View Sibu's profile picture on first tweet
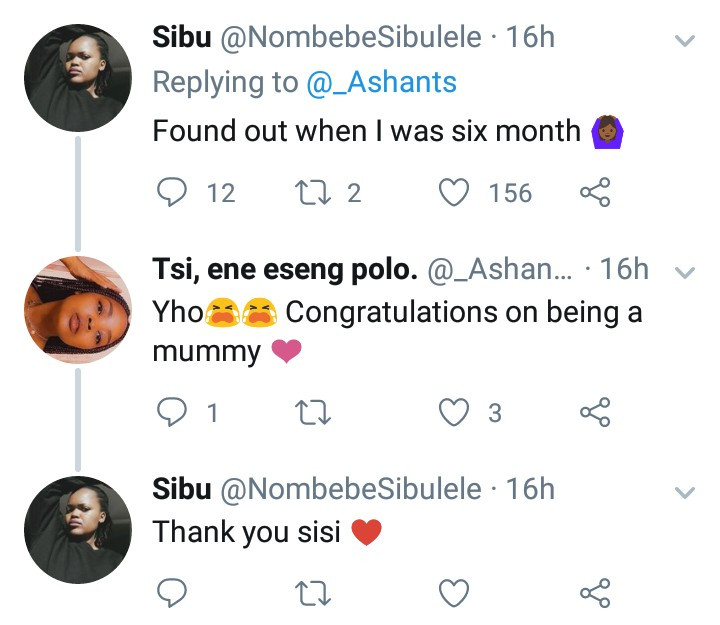The width and height of the screenshot is (720, 625). click(x=78, y=78)
